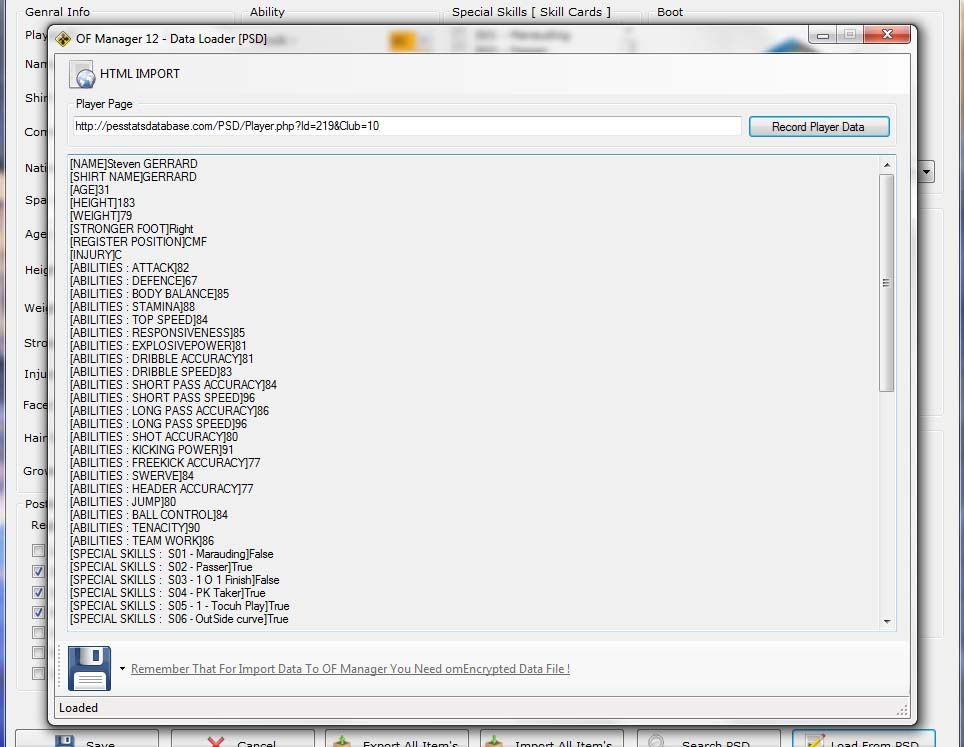Click the magnifier icon on Search PSD
Image resolution: width=964 pixels, height=747 pixels.
(656, 741)
